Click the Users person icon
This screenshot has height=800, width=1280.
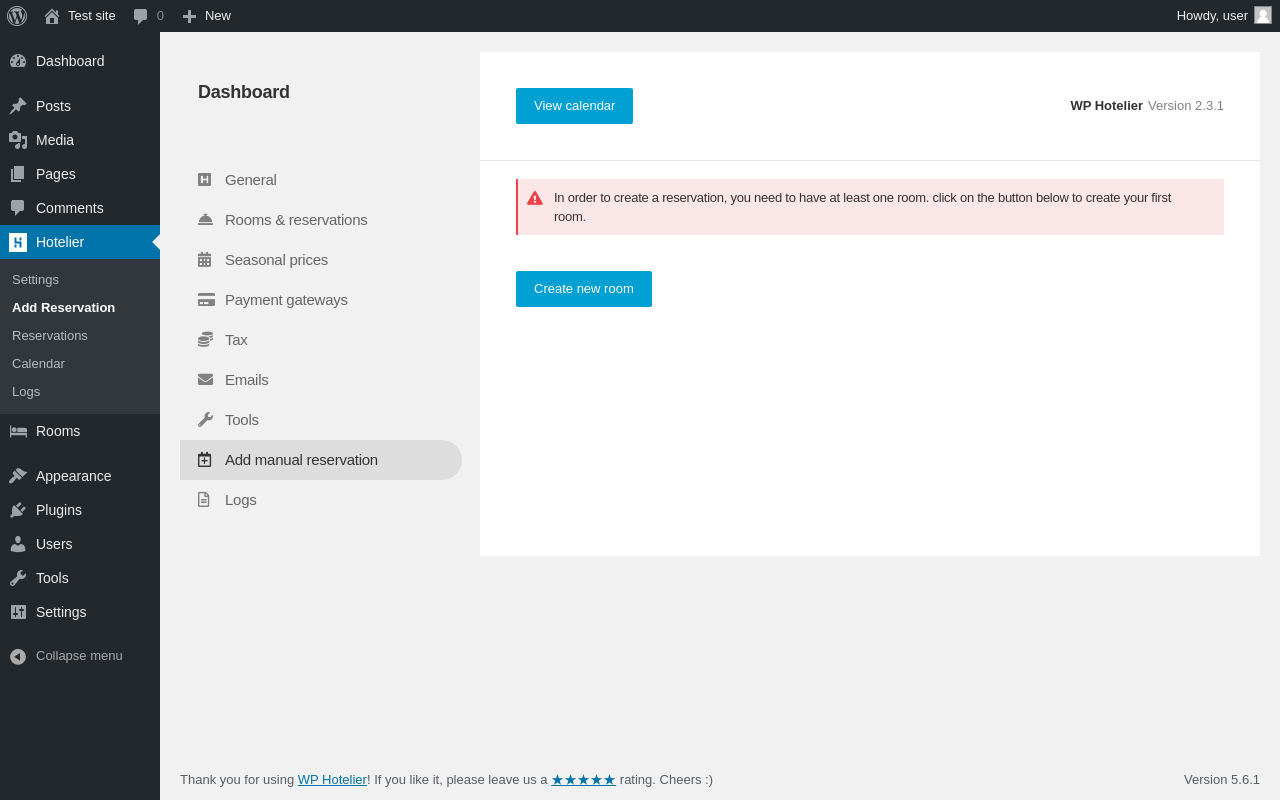(18, 544)
